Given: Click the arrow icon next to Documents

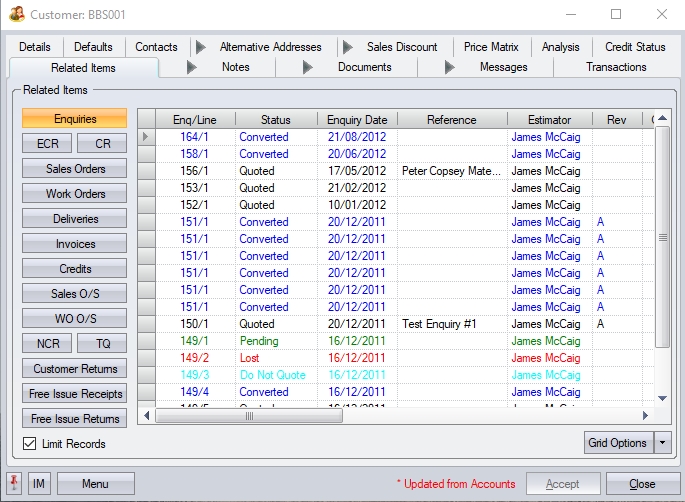Looking at the screenshot, I should click(x=308, y=68).
